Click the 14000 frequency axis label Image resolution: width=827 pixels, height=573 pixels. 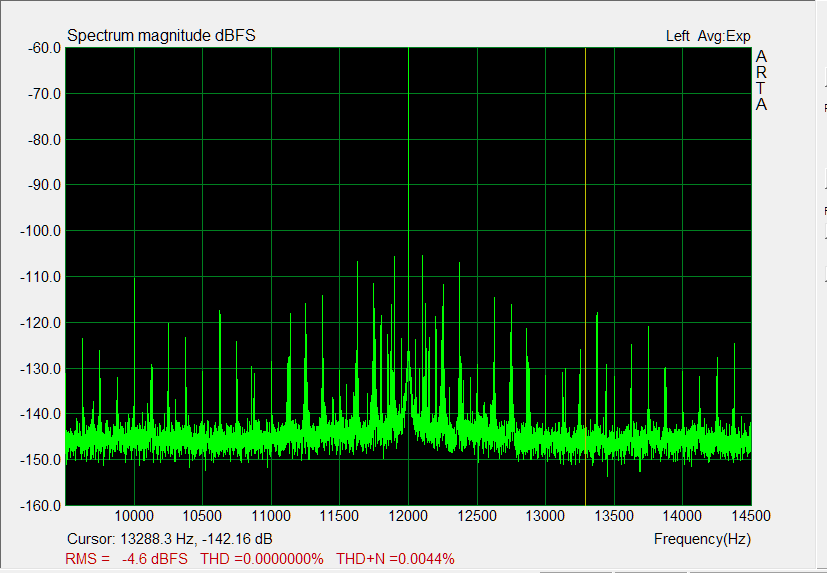click(x=682, y=515)
